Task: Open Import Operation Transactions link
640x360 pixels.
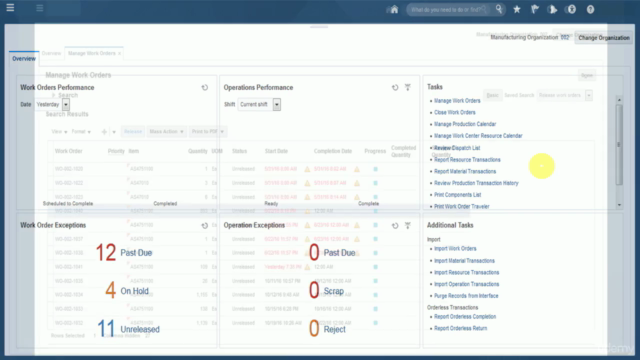Action: click(x=467, y=284)
